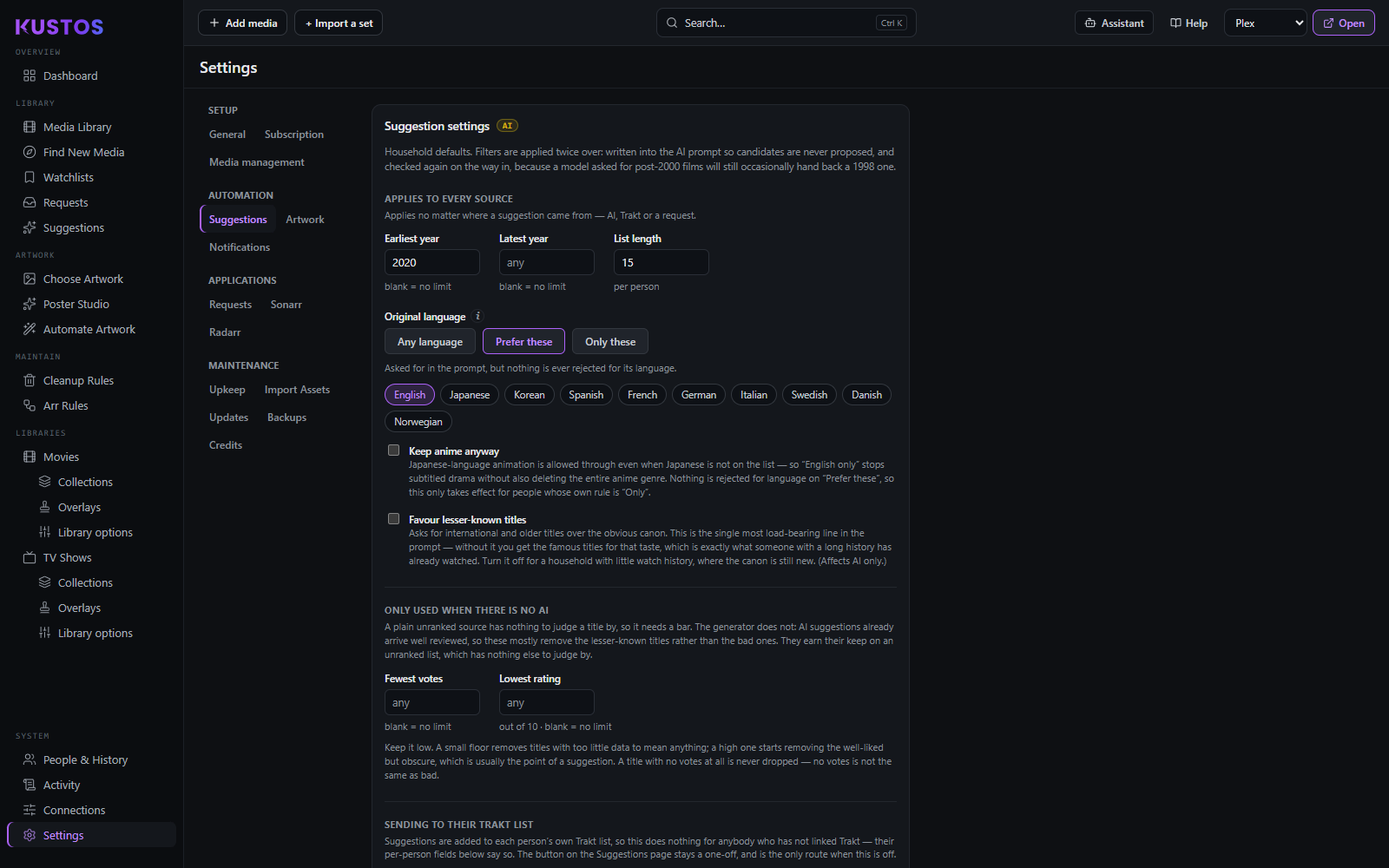Open the Help link in top bar
This screenshot has height=868, width=1389.
tap(1188, 23)
